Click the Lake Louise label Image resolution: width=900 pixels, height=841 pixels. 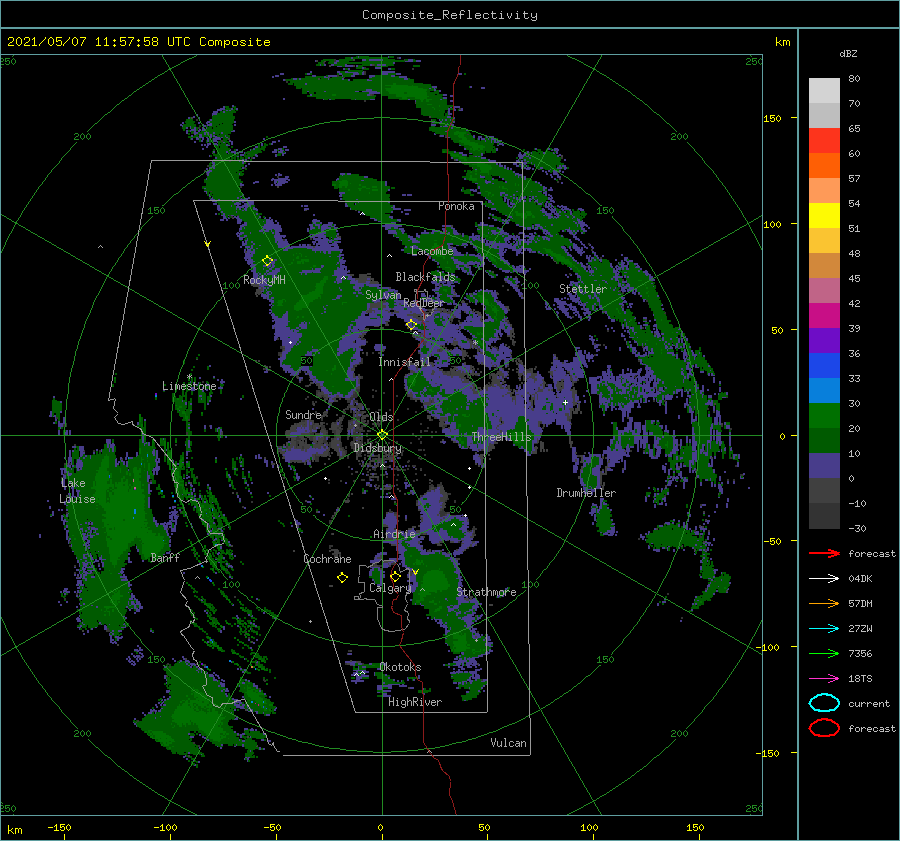pos(77,491)
